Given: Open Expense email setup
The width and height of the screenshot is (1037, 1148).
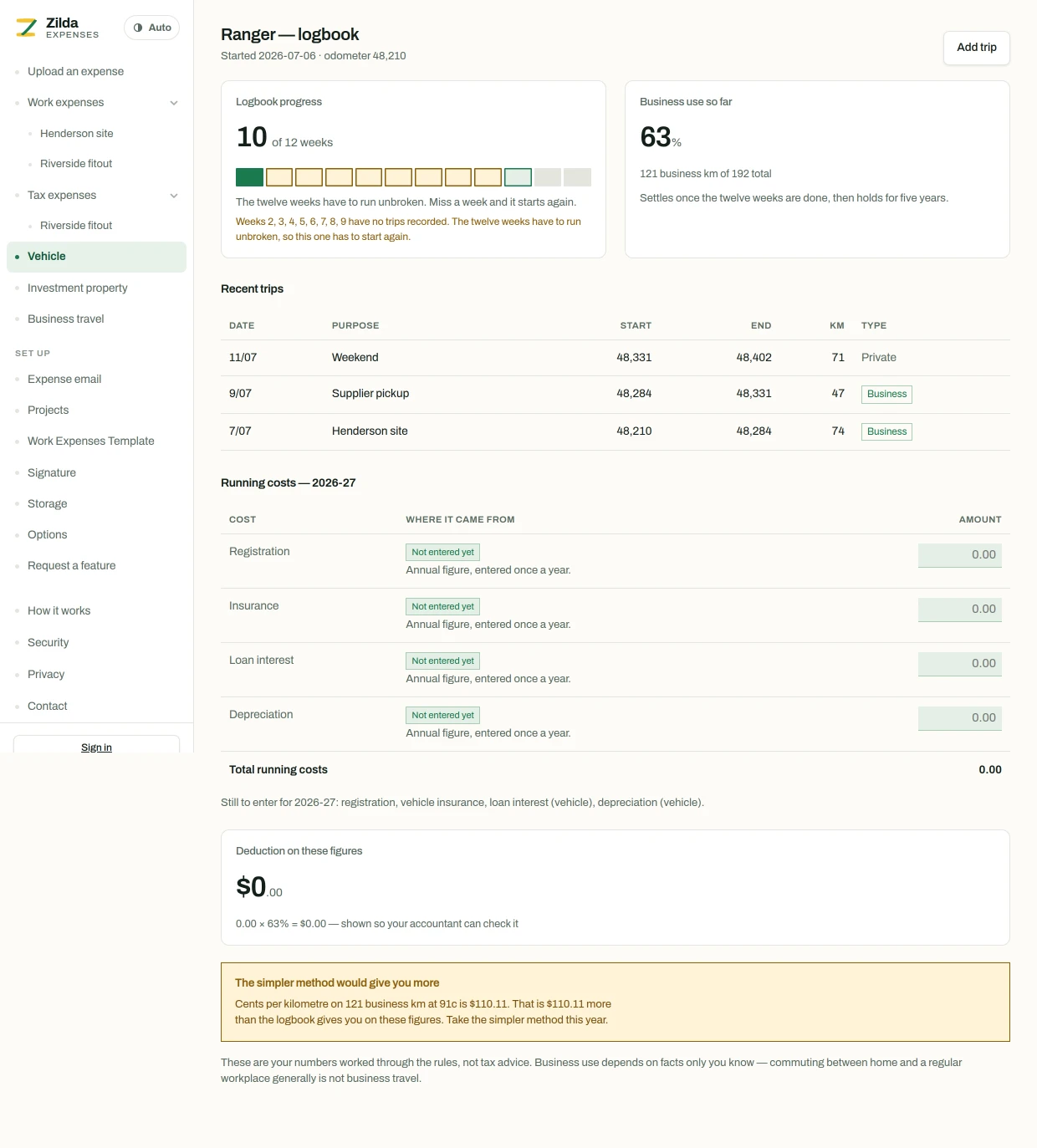Looking at the screenshot, I should (x=64, y=380).
